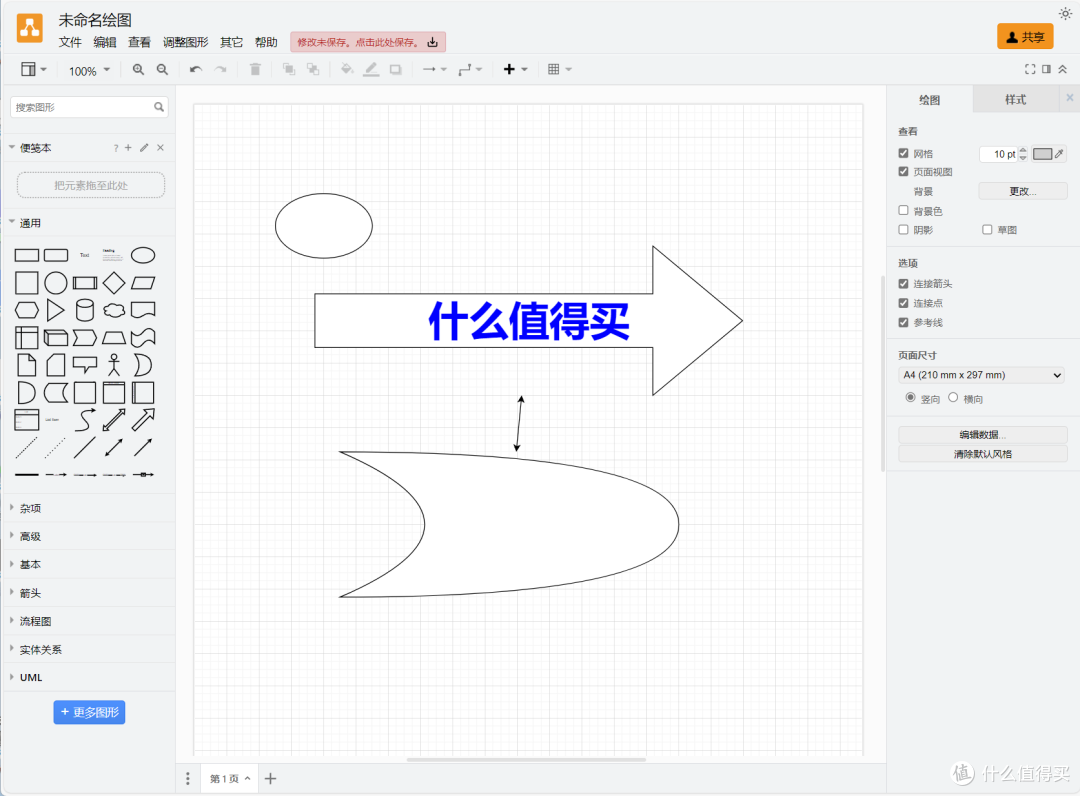The width and height of the screenshot is (1080, 796).
Task: Enable the 背景色 checkbox
Action: [904, 210]
